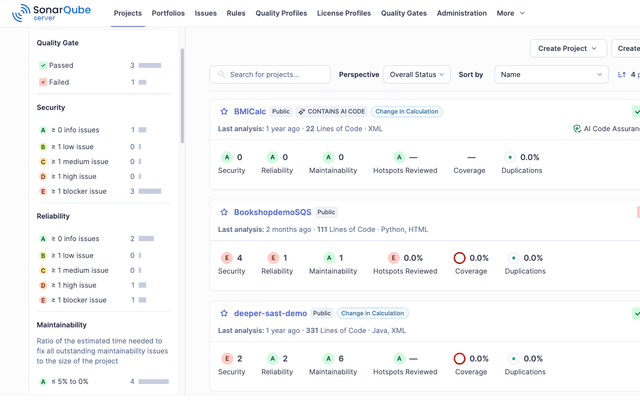Toggle the sort order direction icon
The height and width of the screenshot is (400, 640).
pos(621,75)
